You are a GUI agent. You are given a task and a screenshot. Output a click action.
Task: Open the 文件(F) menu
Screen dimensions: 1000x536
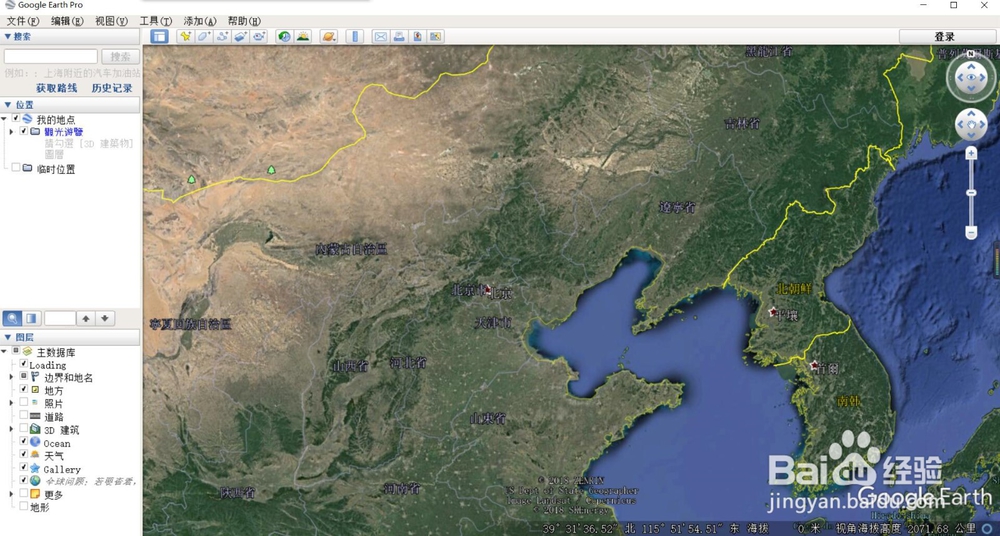[23, 21]
